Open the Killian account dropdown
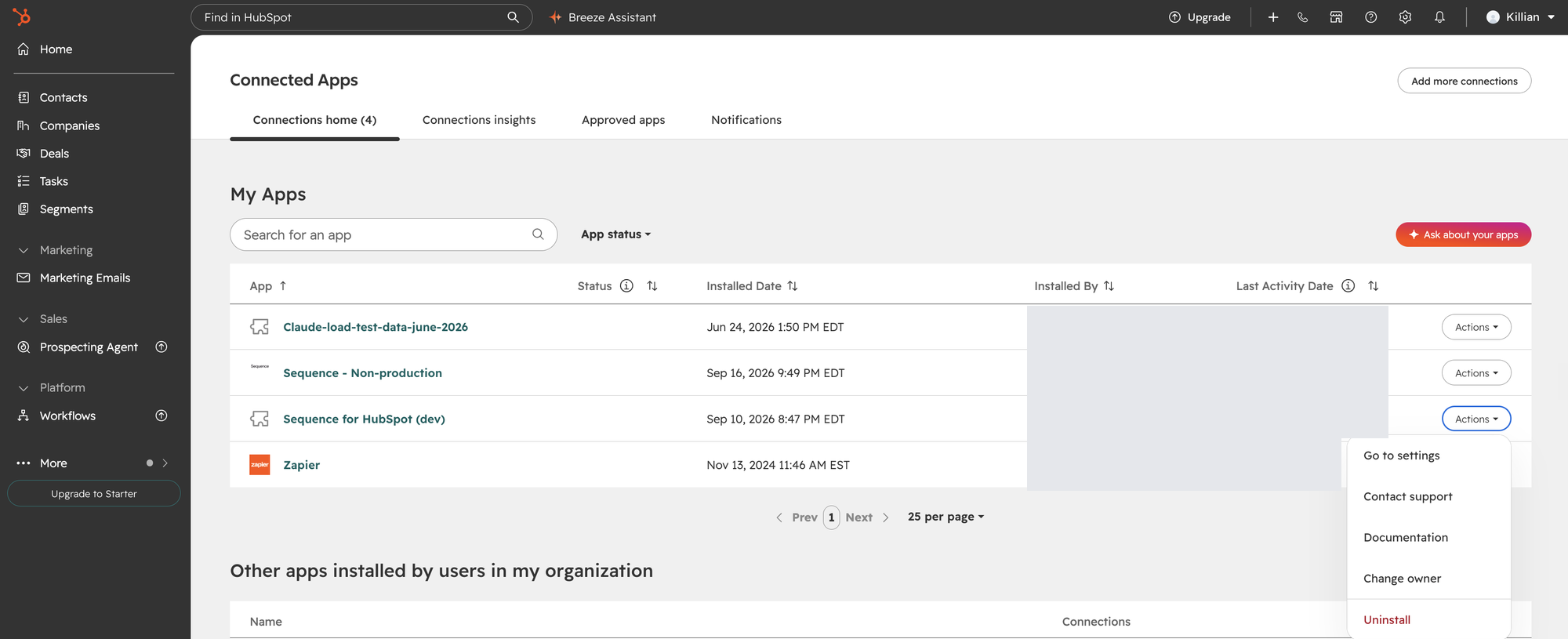Viewport: 1568px width, 639px height. pos(1520,17)
